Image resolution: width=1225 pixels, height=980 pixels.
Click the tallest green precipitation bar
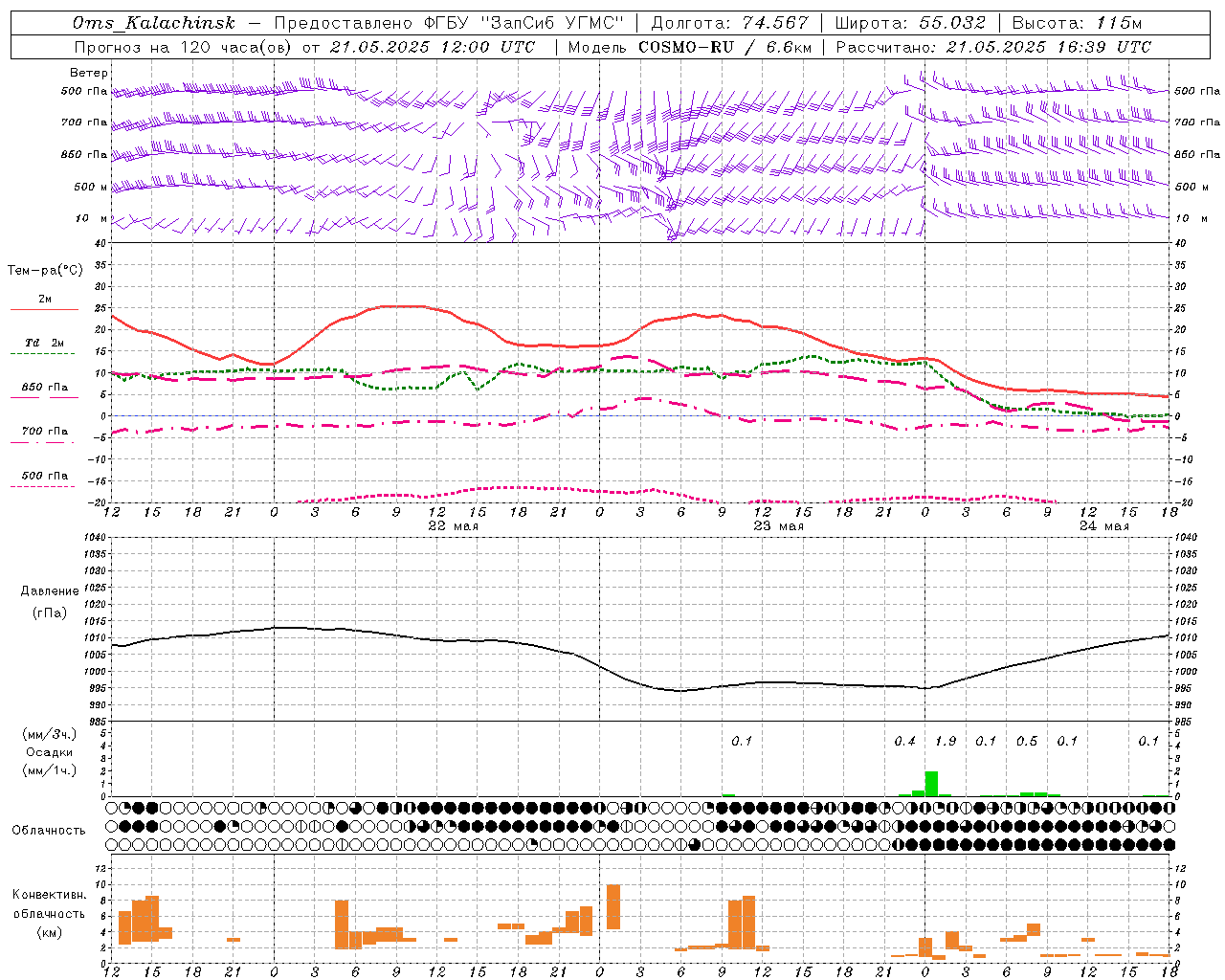coord(931,784)
